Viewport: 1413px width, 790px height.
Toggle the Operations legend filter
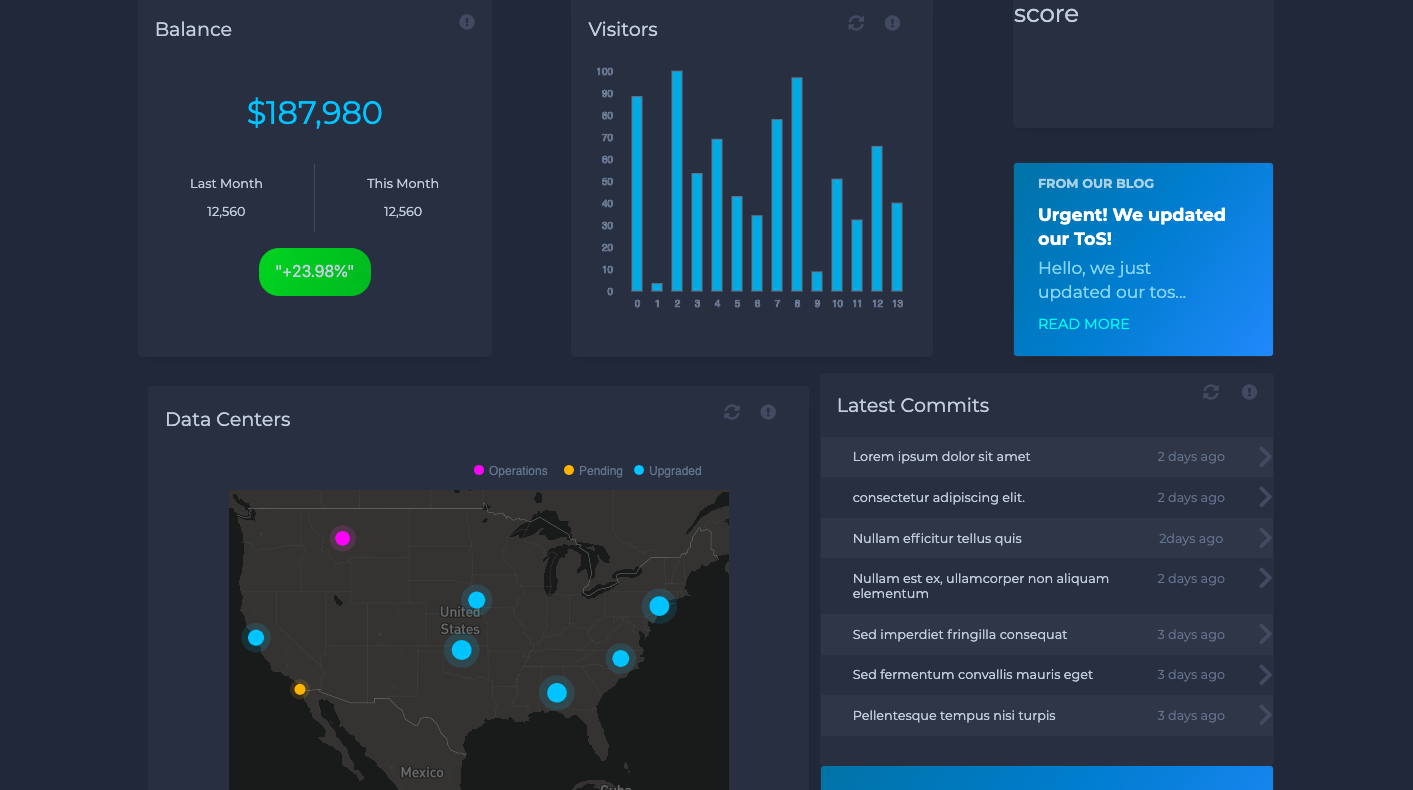click(510, 470)
